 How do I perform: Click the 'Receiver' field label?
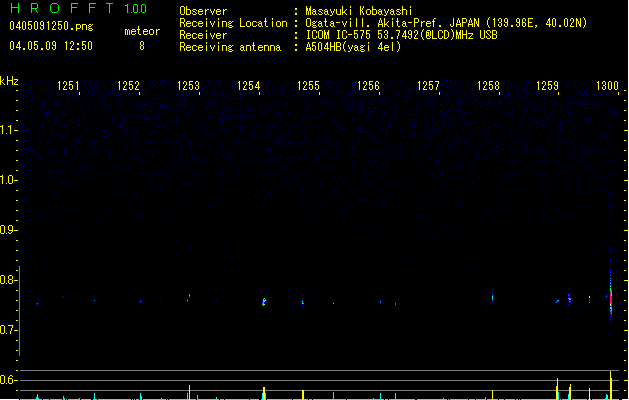203,35
